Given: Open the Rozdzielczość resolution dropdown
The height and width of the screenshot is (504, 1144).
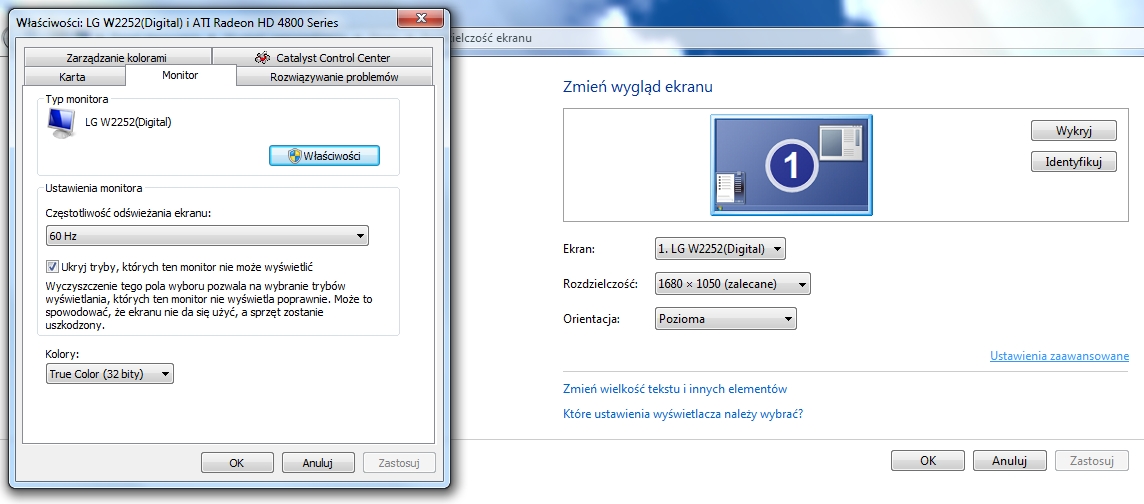Looking at the screenshot, I should tap(733, 284).
